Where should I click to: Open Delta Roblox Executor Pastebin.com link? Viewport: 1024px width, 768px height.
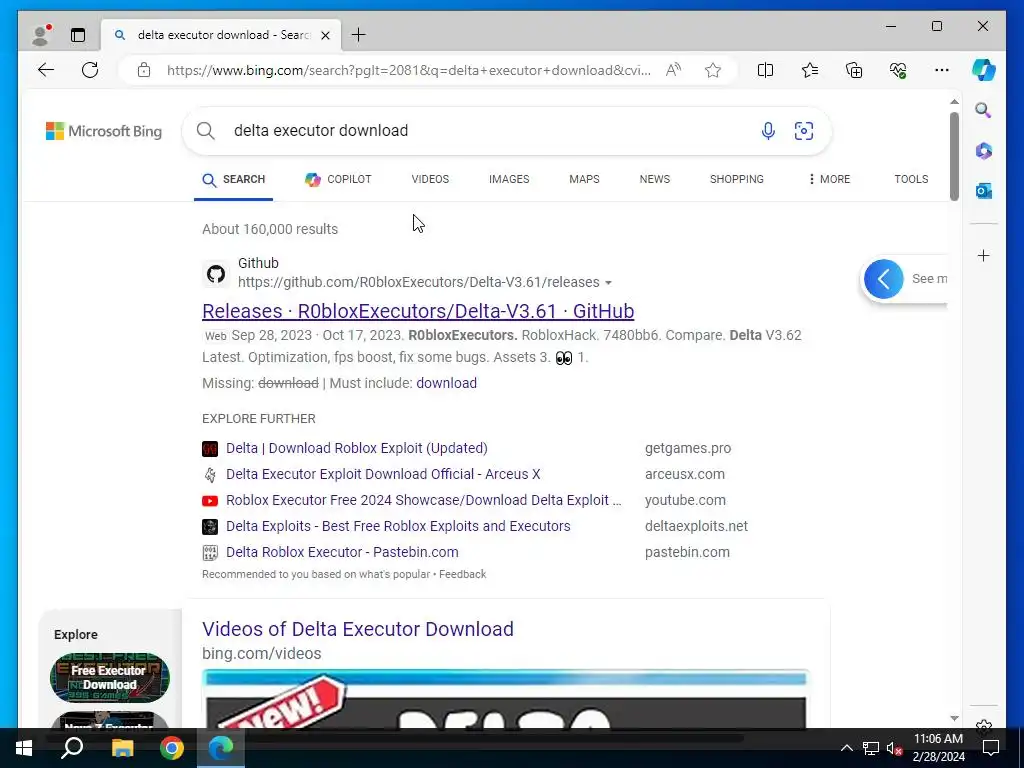(342, 552)
